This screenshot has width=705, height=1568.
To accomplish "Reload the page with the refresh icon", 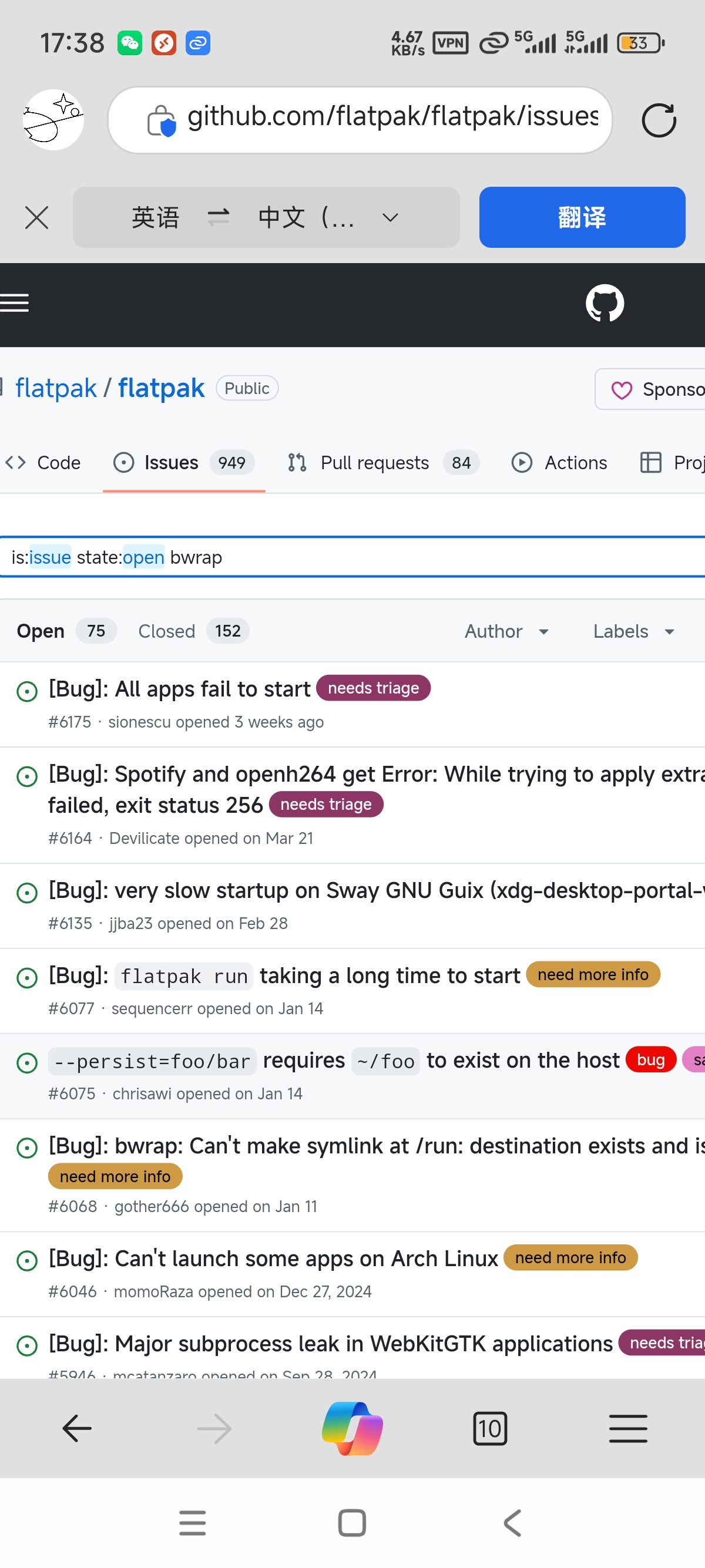I will 659,120.
